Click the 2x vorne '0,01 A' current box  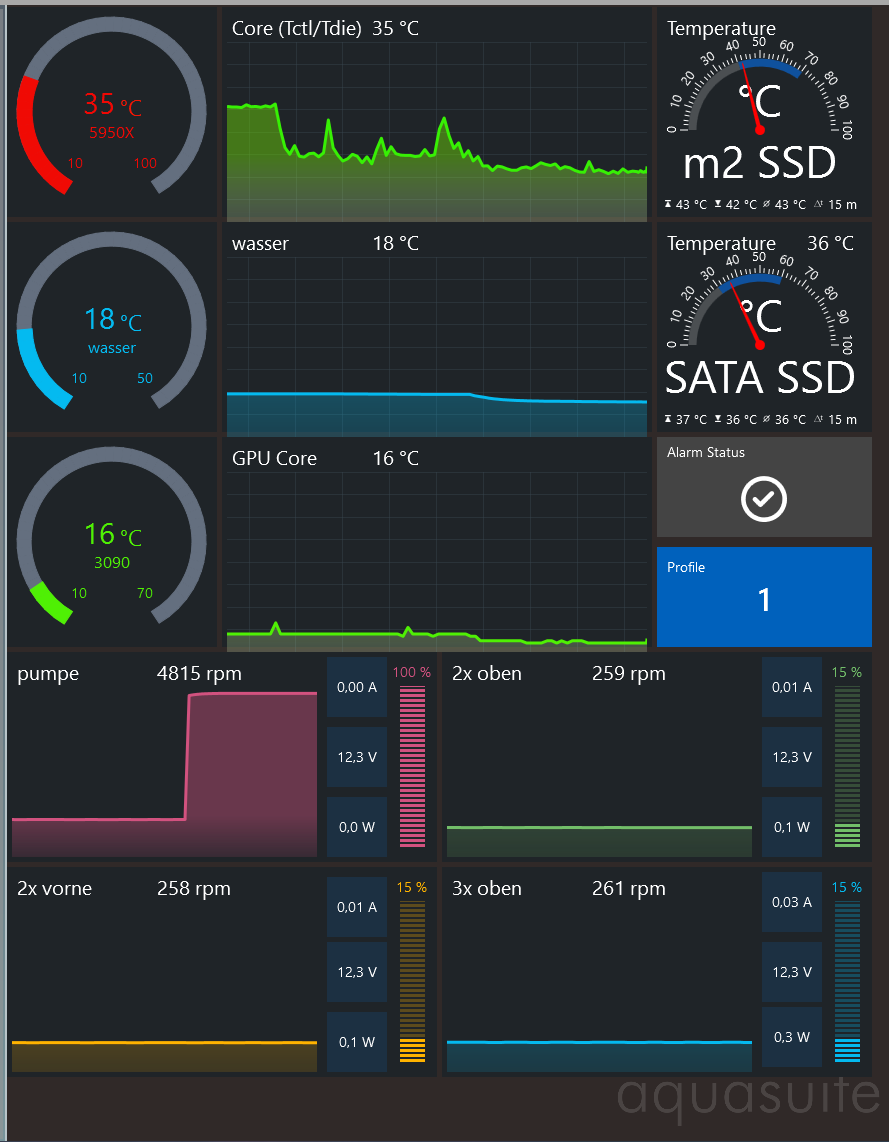357,907
